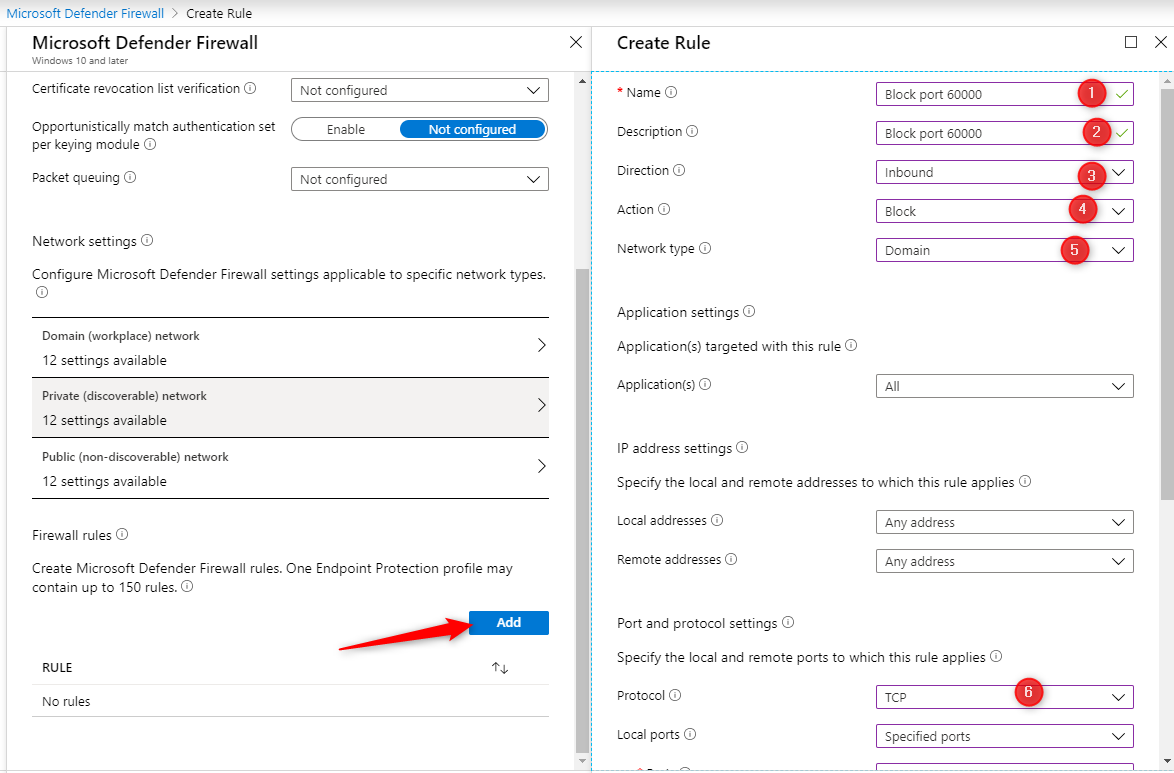The height and width of the screenshot is (773, 1174).
Task: Click left pane scroll-down arrow
Action: [583, 761]
